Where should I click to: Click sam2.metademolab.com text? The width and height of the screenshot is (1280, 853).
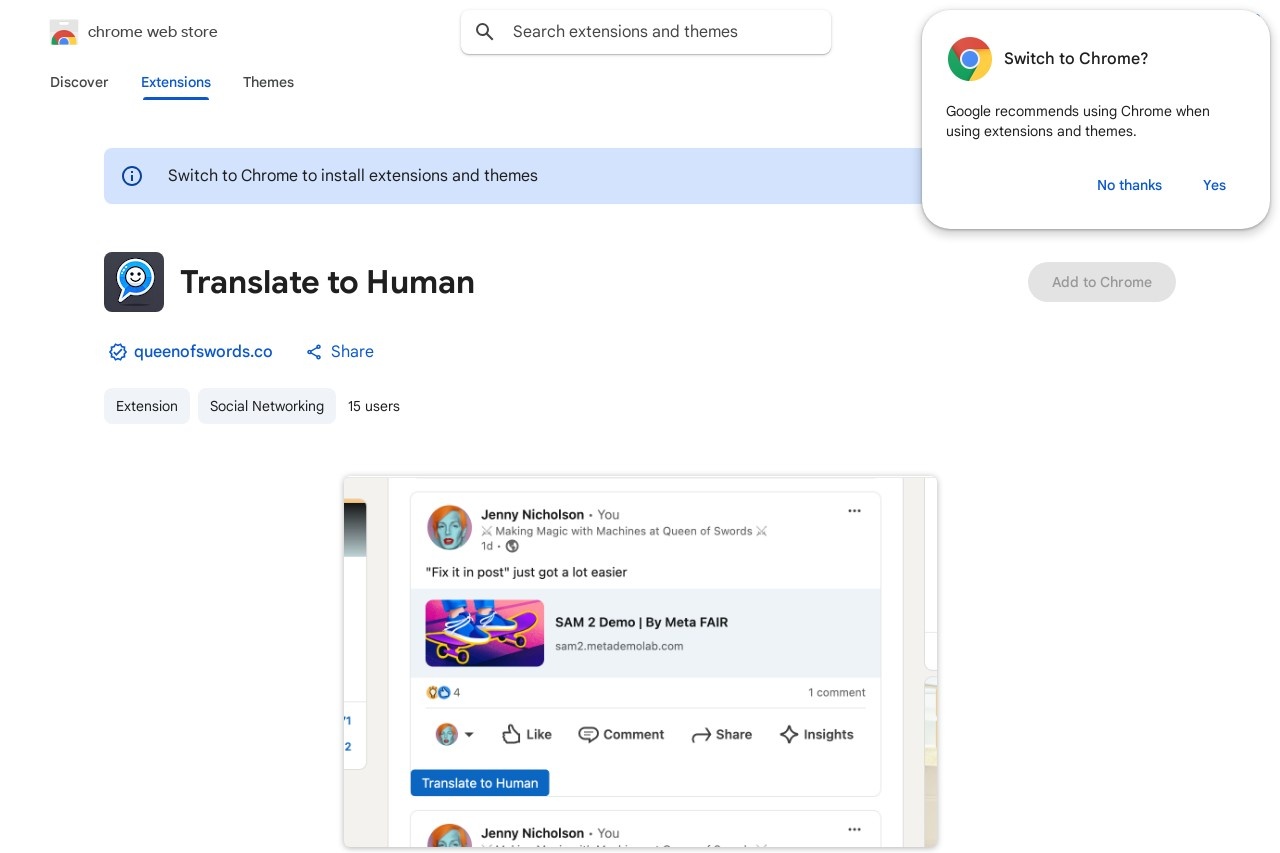(x=619, y=646)
